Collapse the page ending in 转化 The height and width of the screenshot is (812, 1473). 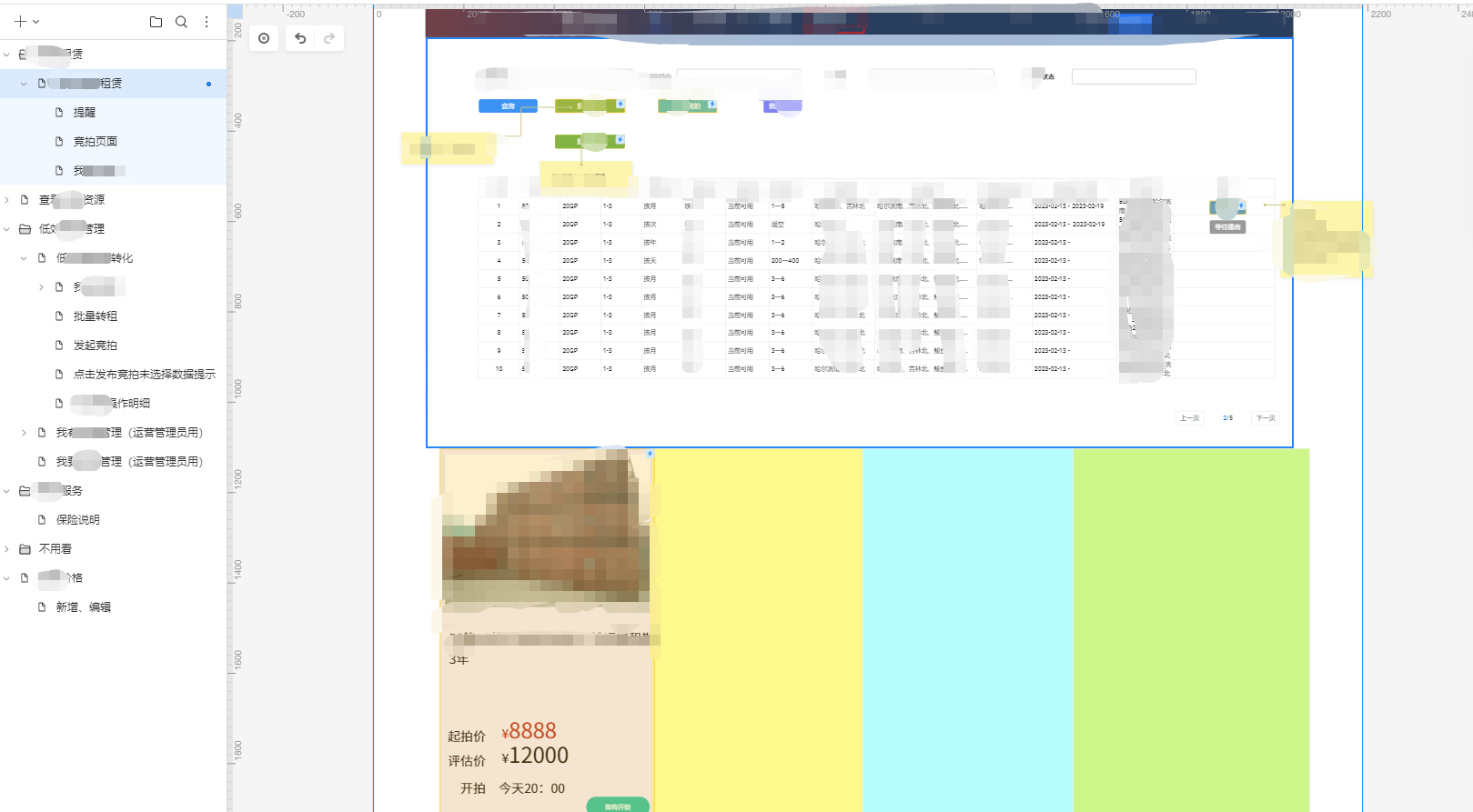pyautogui.click(x=24, y=258)
